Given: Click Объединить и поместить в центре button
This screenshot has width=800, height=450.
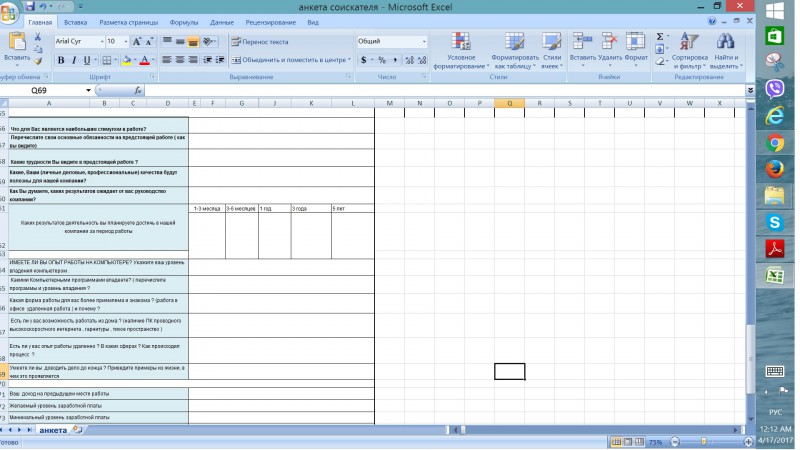Looking at the screenshot, I should click(x=291, y=60).
